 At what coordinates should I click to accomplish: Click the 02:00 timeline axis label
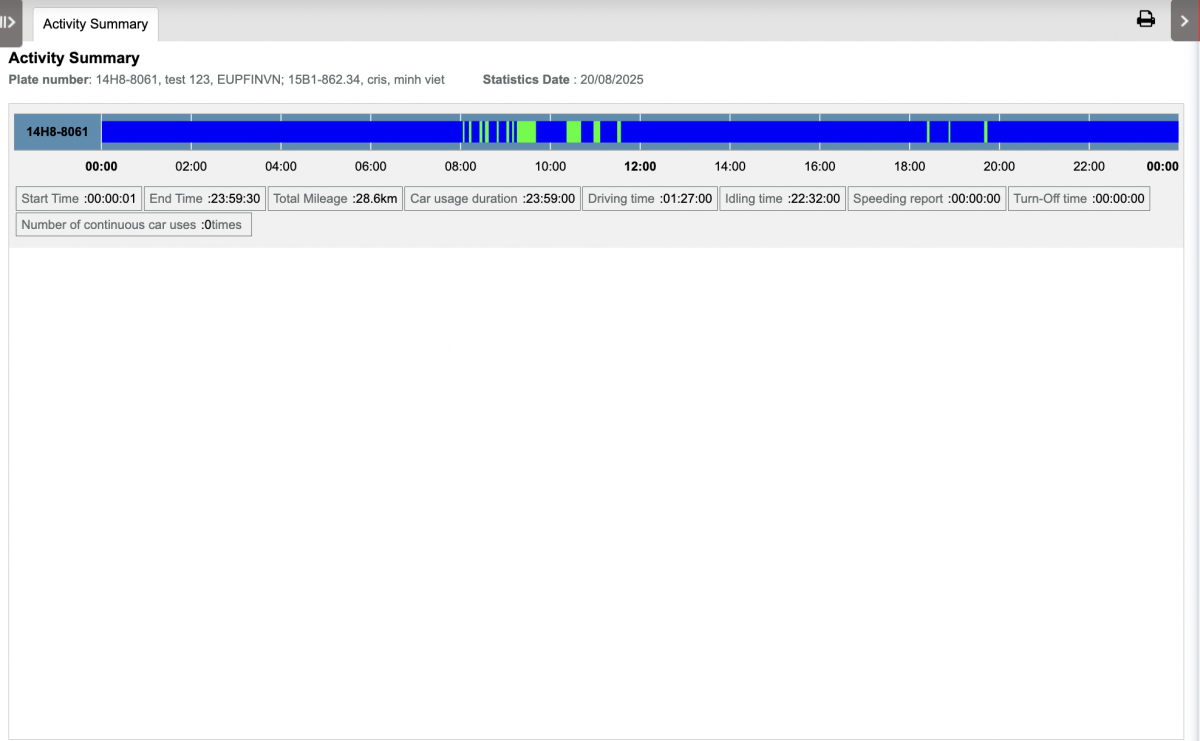point(191,167)
